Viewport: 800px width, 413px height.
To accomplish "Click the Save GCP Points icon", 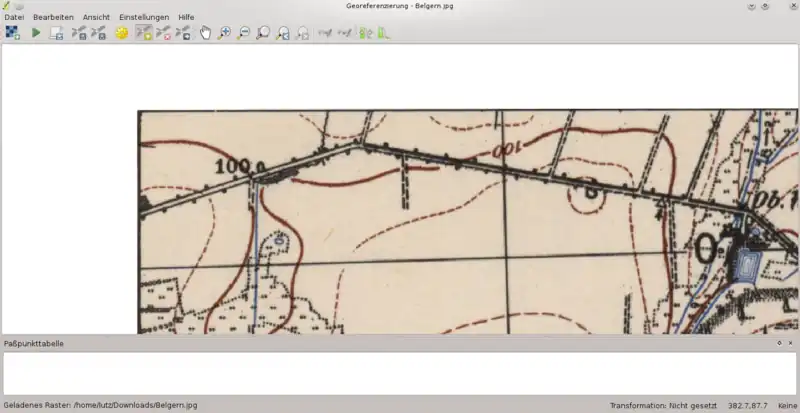I will 98,33.
